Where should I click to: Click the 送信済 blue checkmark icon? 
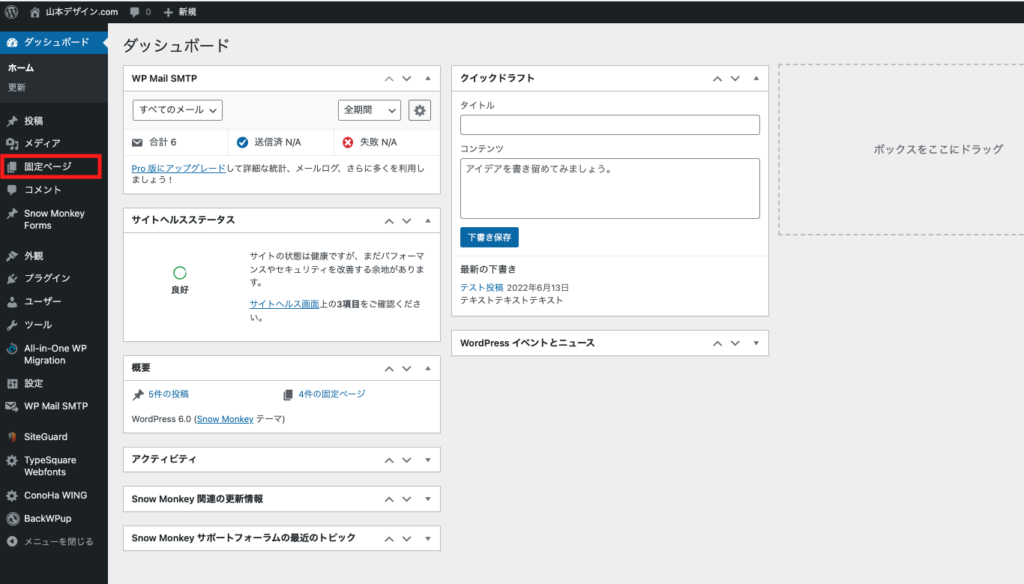click(242, 142)
